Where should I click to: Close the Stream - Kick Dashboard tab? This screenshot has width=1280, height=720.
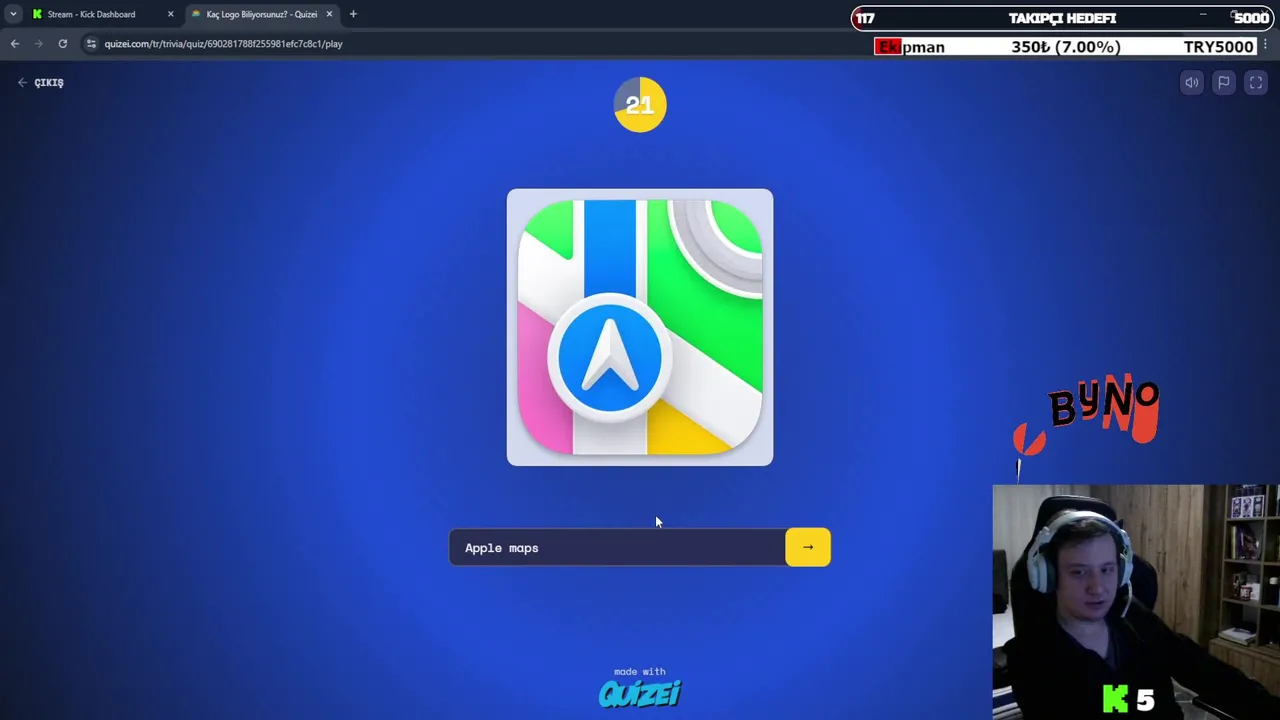170,14
